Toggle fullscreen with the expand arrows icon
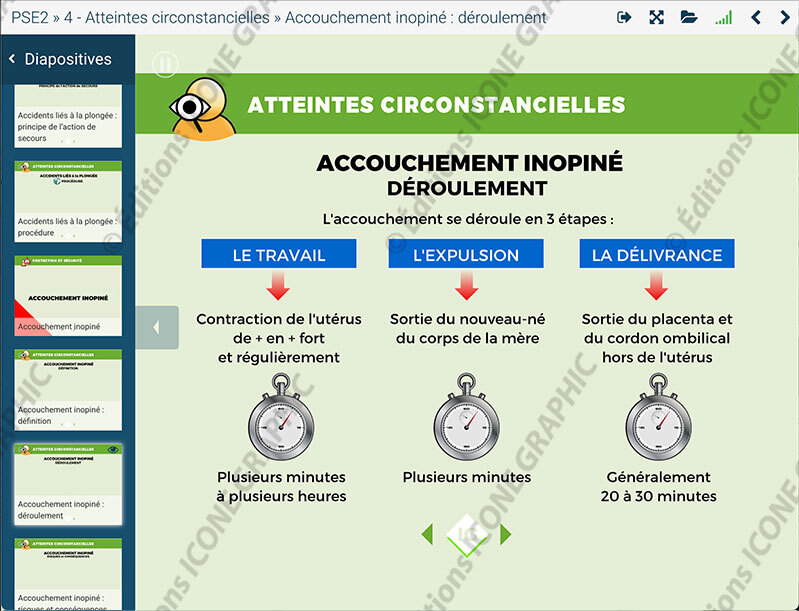Viewport: 799px width, 611px height. (656, 17)
